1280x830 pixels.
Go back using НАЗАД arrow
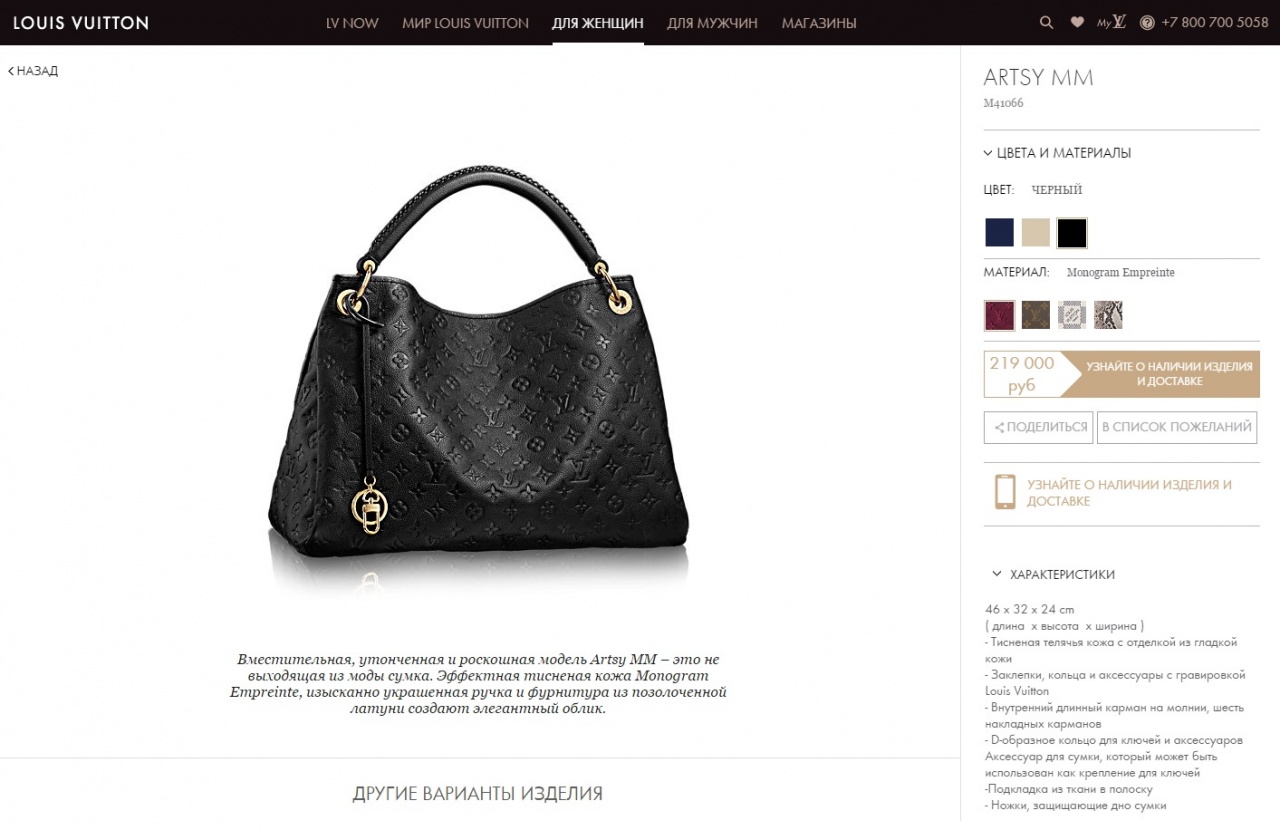click(x=33, y=71)
